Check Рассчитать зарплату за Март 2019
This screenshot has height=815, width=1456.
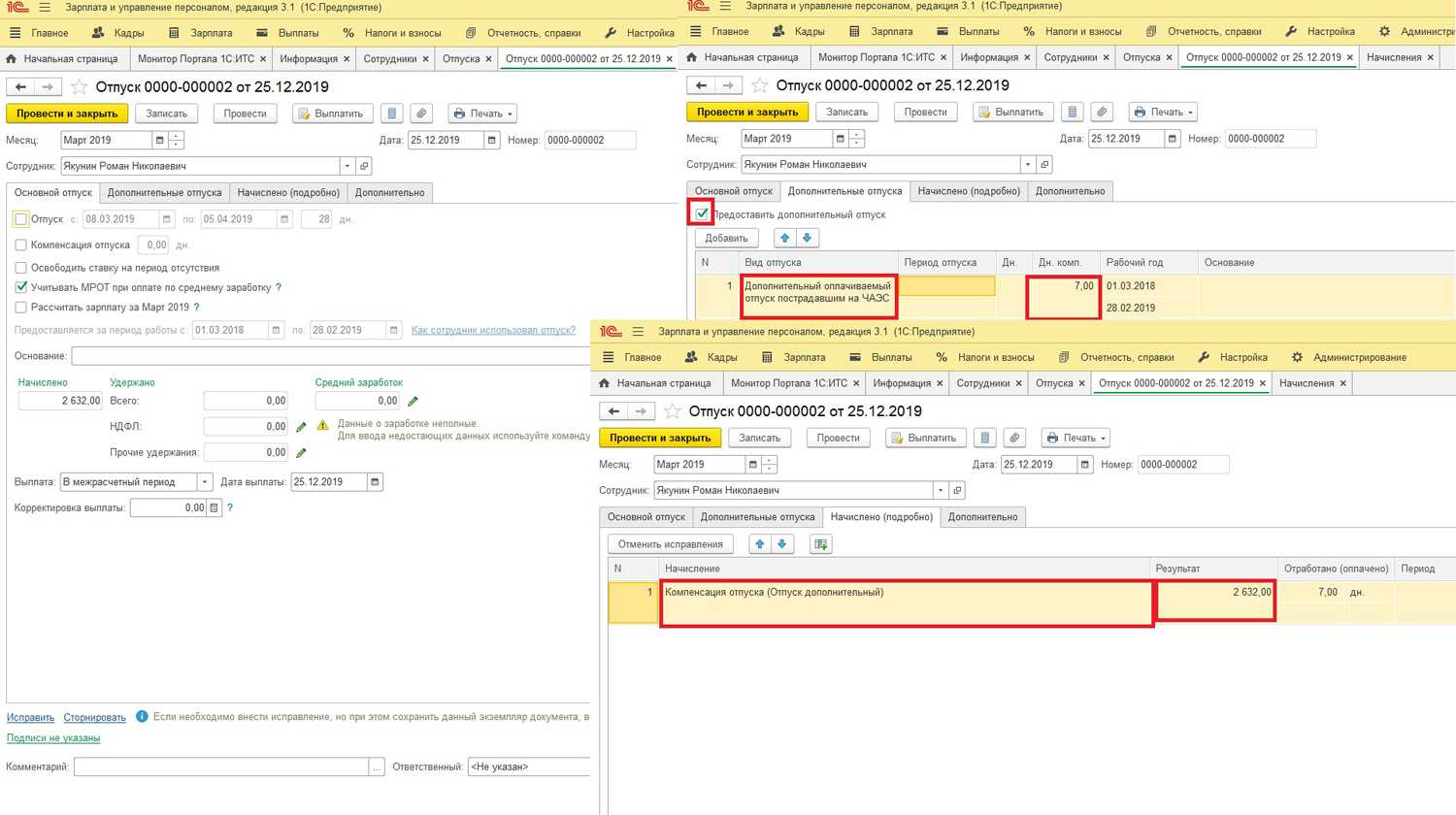tap(21, 308)
